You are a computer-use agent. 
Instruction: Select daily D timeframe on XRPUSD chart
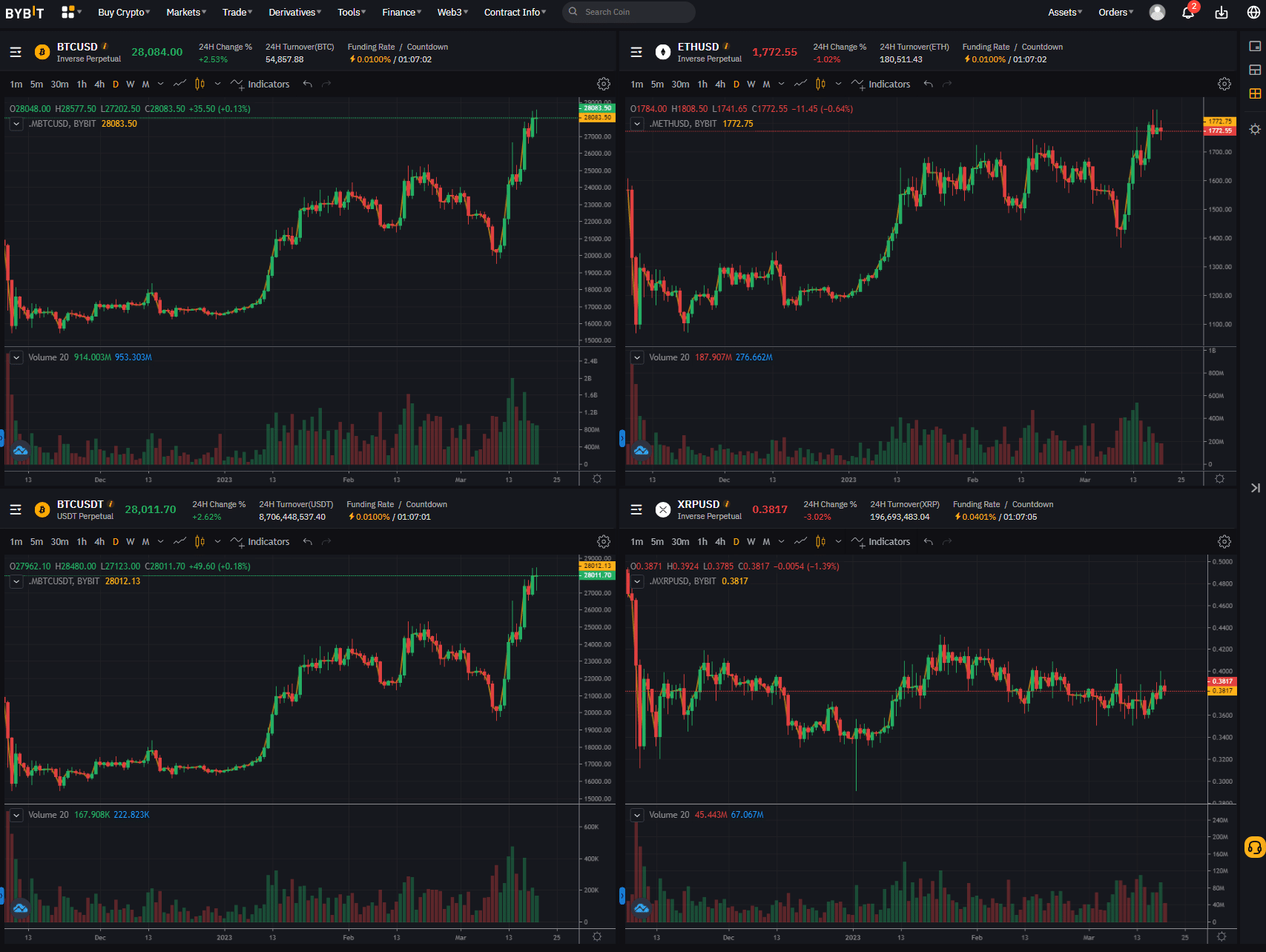pyautogui.click(x=736, y=541)
